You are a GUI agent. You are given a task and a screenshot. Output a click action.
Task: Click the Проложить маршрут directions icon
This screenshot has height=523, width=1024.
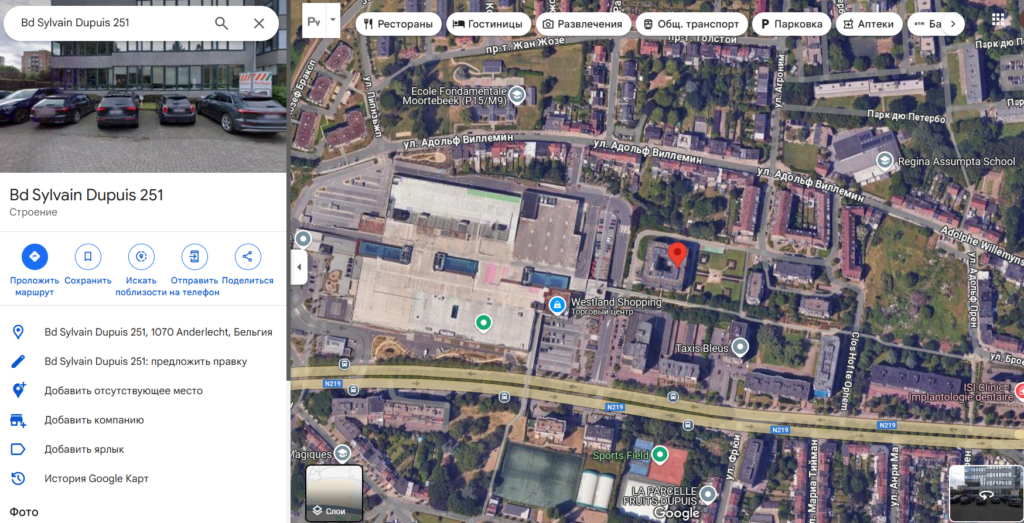(34, 257)
